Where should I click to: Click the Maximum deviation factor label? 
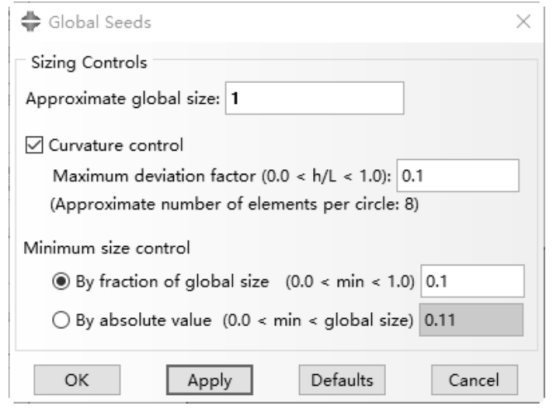click(x=222, y=176)
